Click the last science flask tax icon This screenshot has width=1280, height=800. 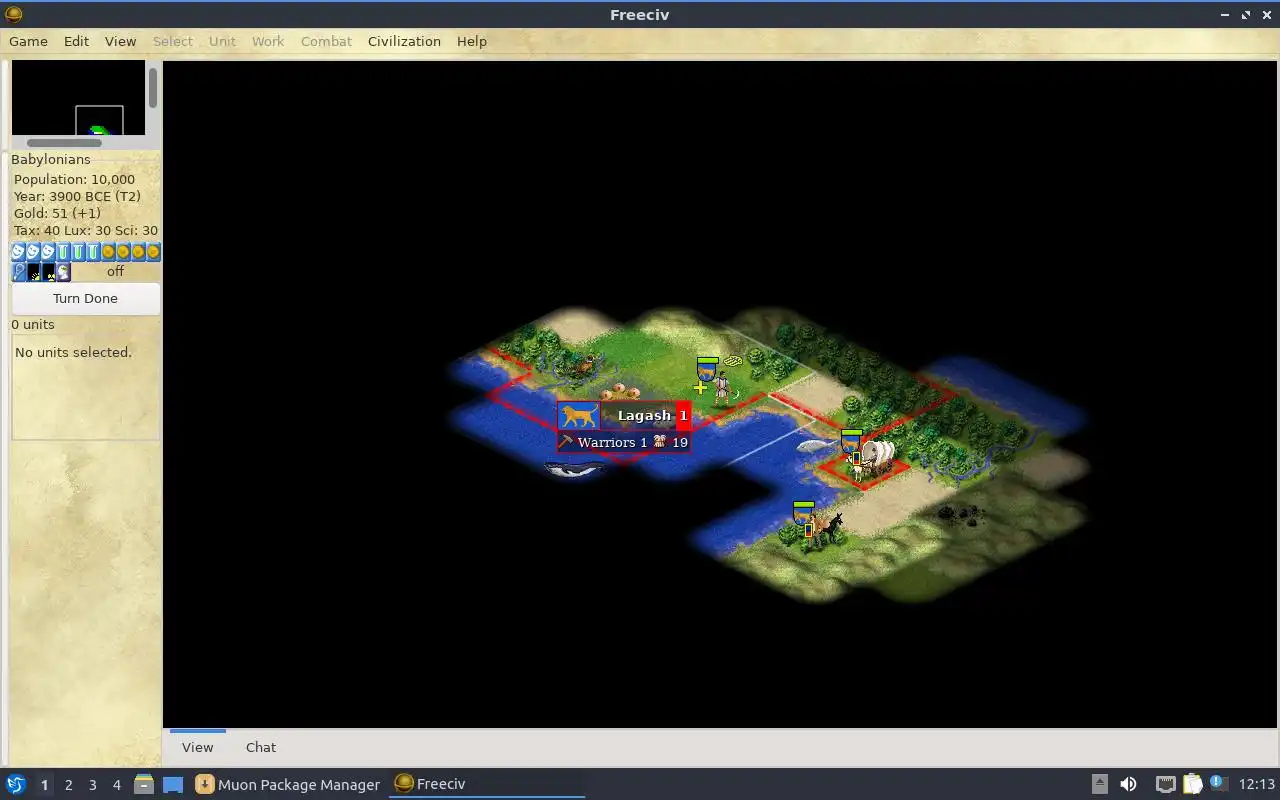[x=93, y=252]
